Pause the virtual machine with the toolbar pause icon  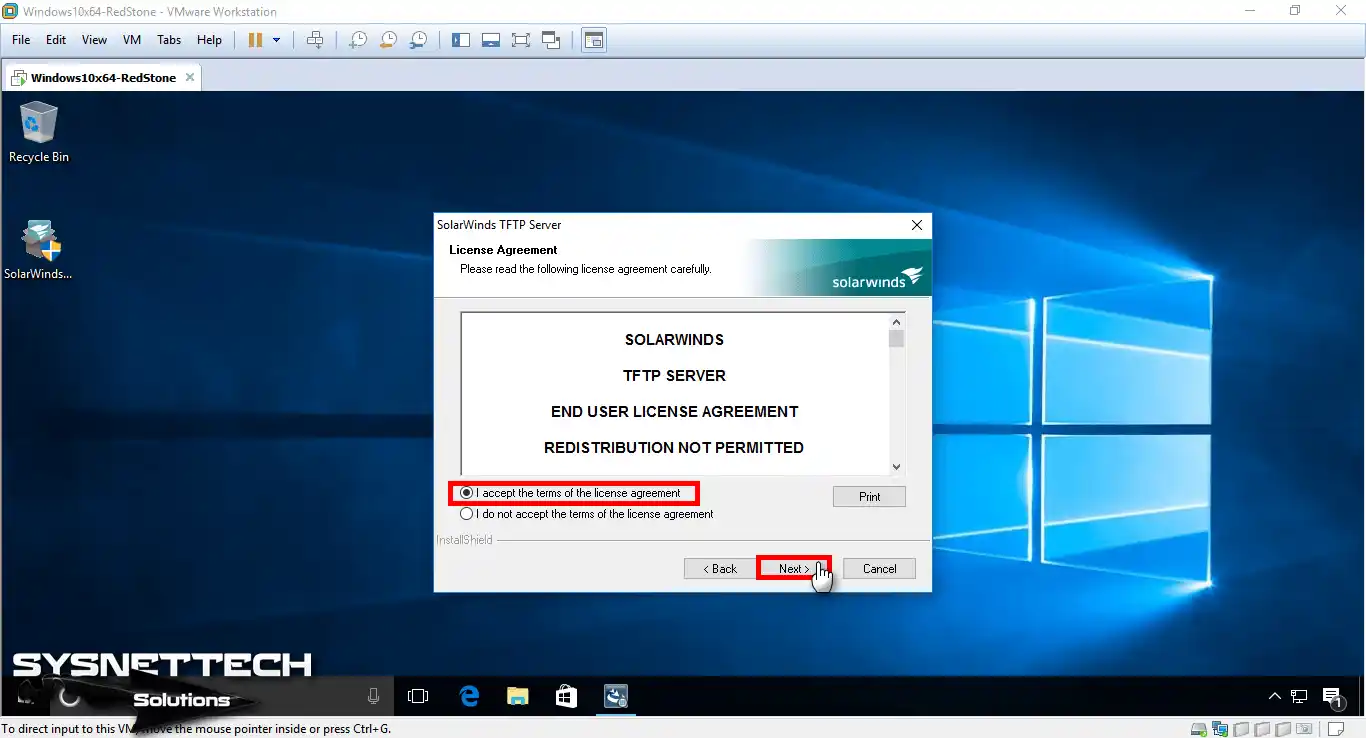click(x=255, y=40)
